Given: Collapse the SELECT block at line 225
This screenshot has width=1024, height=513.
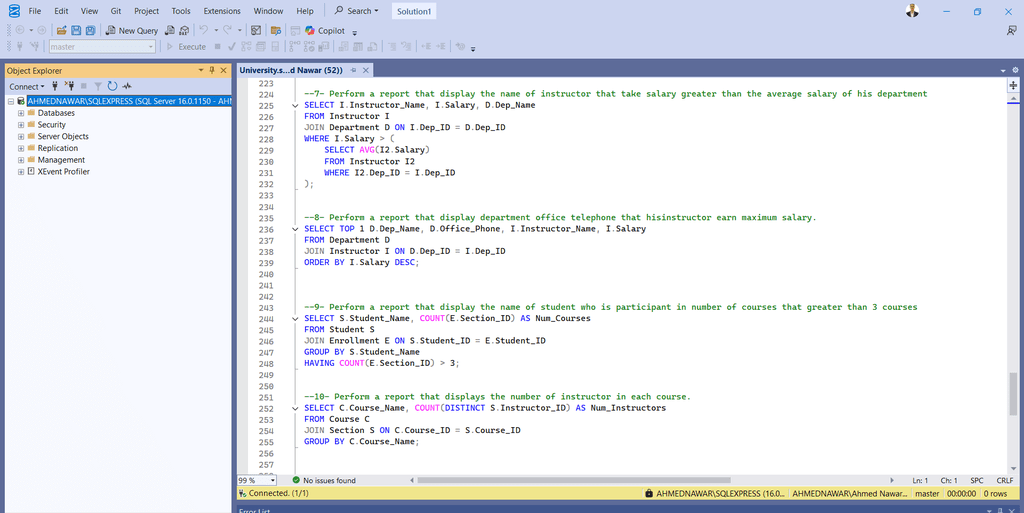Looking at the screenshot, I should click(295, 105).
